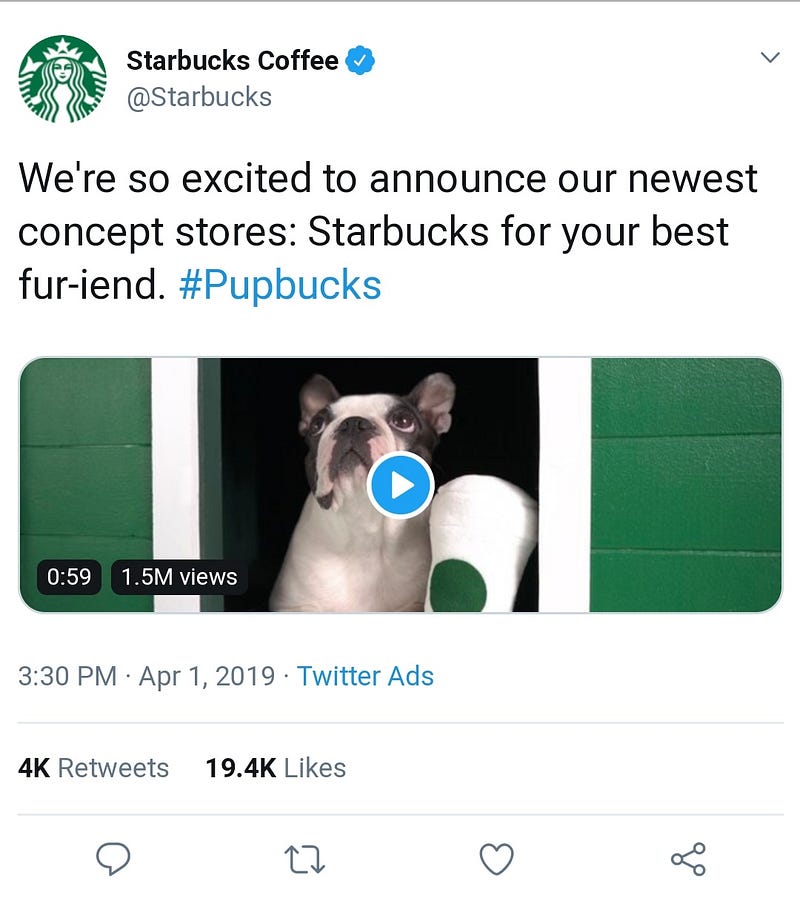Click the 0:59 video duration badge
This screenshot has height=899, width=800.
pos(70,577)
